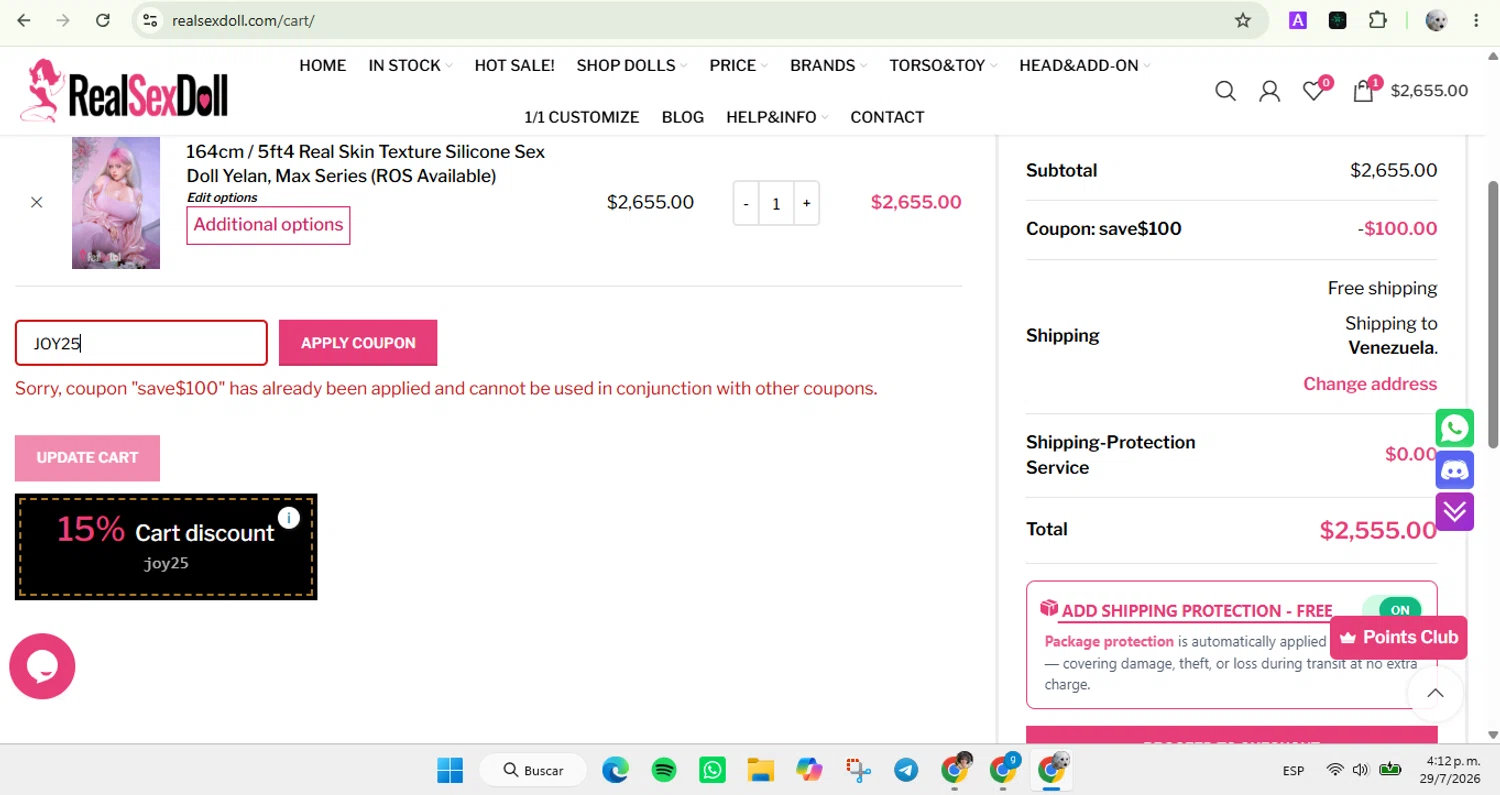Open the wishlist heart icon

coord(1314,91)
